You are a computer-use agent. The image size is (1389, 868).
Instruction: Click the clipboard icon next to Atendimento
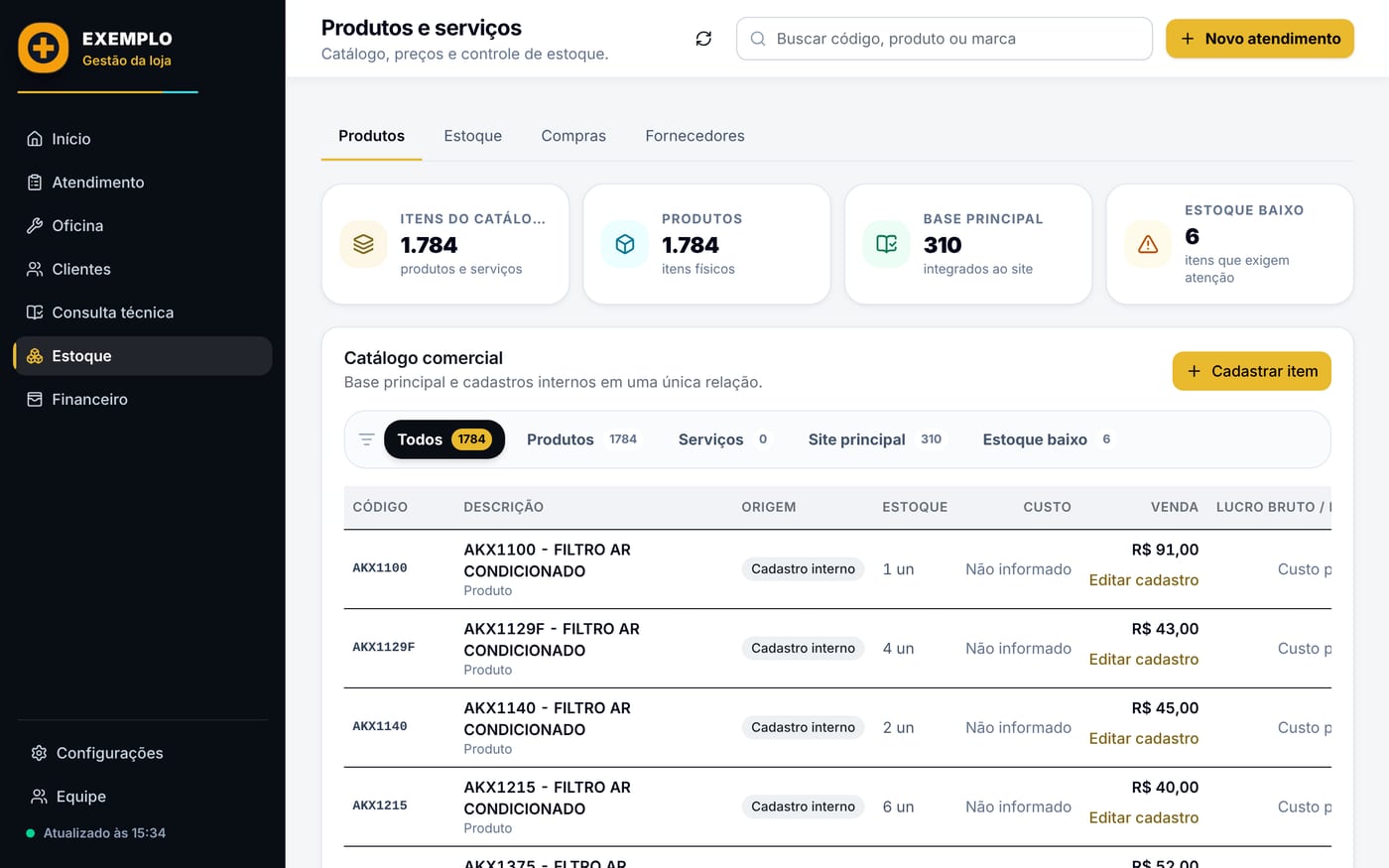[35, 183]
